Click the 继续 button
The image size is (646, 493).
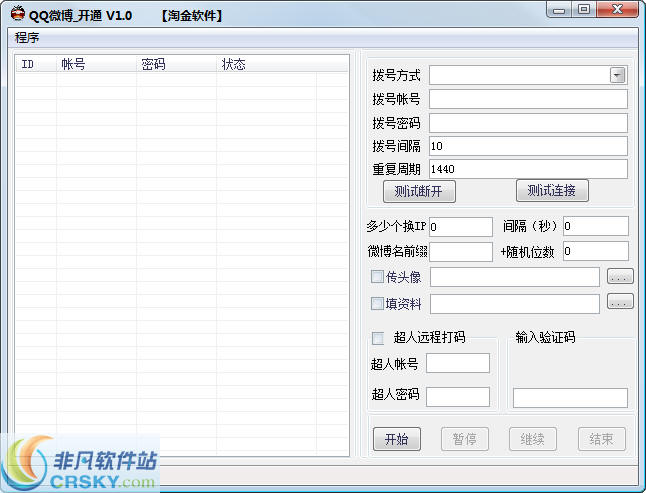tap(533, 439)
